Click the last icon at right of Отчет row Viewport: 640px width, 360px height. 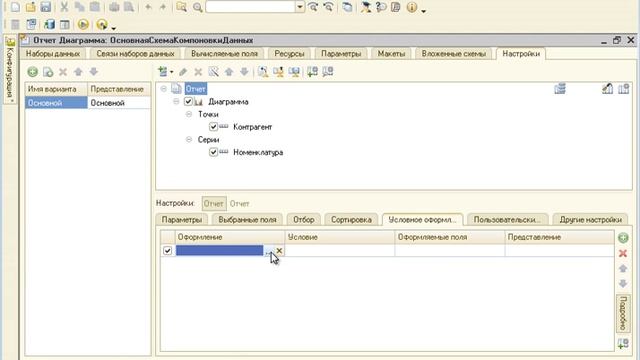coord(623,89)
